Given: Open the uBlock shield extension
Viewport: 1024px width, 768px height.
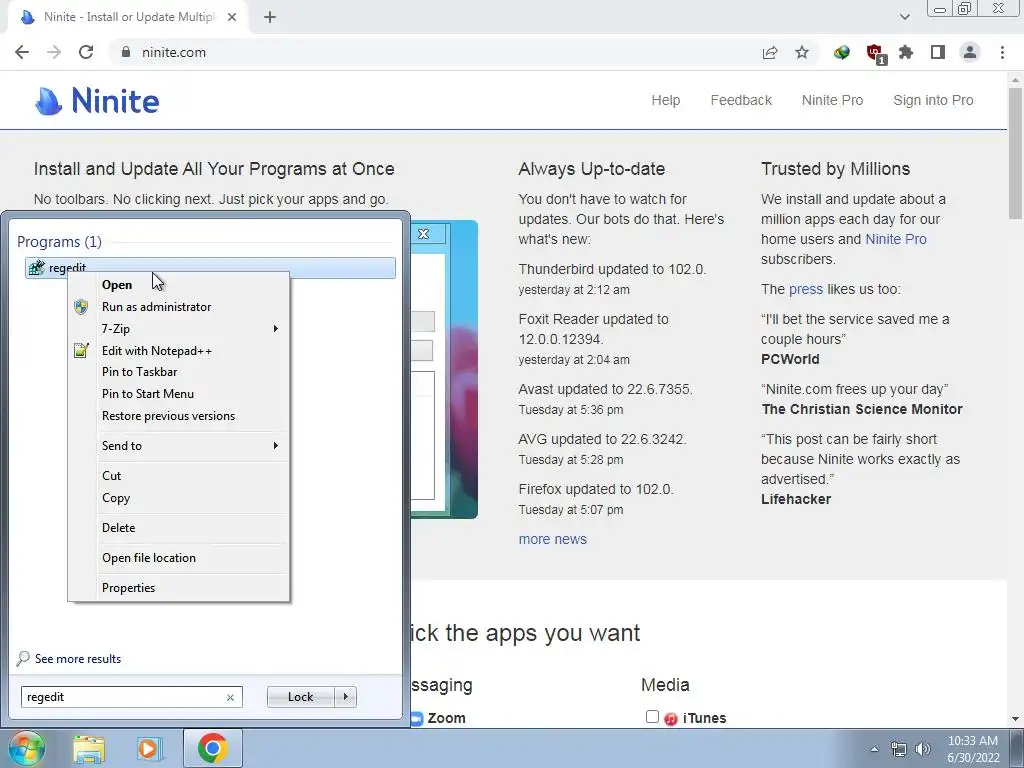Looking at the screenshot, I should coord(874,53).
